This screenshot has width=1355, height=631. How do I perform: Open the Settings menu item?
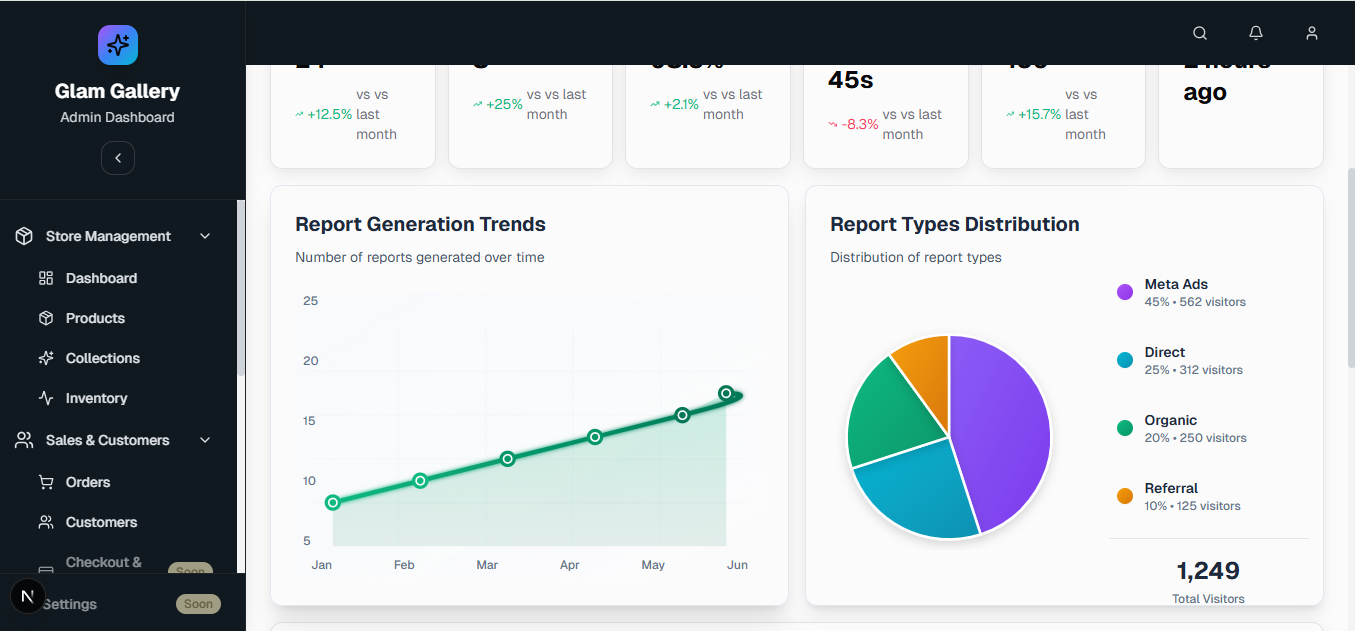pyautogui.click(x=70, y=604)
